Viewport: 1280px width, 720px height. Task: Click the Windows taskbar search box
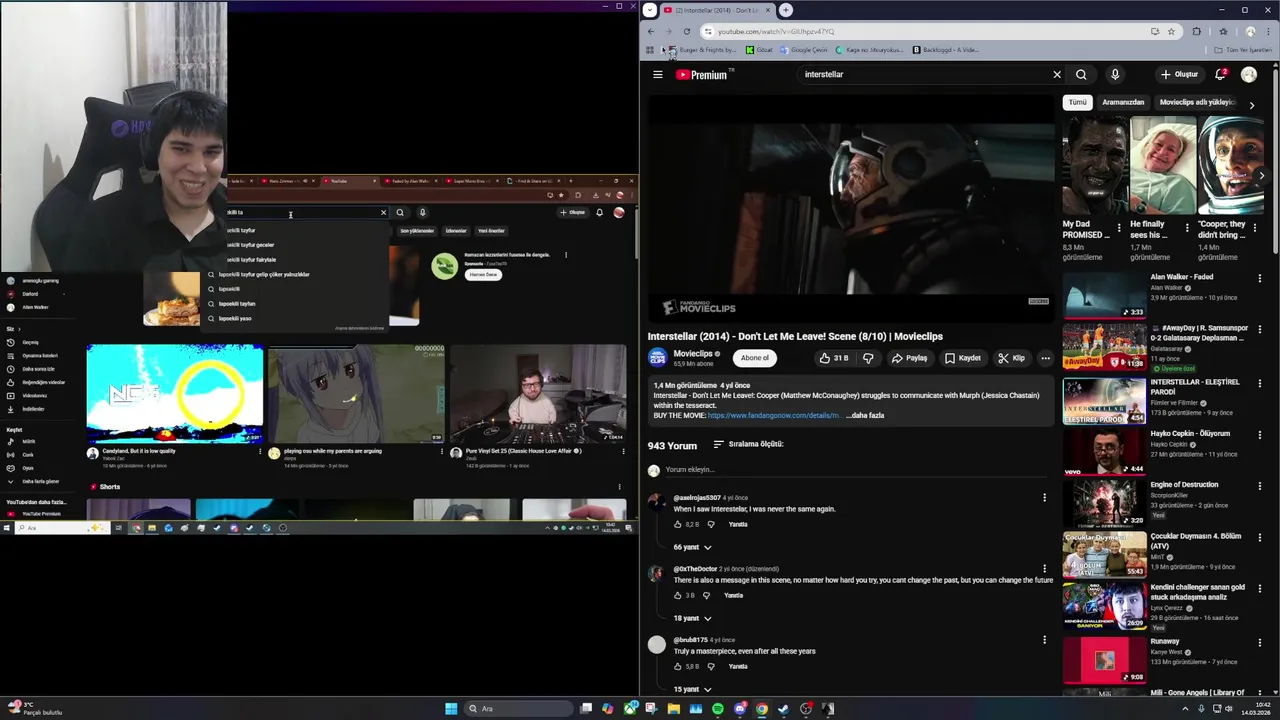(x=518, y=709)
